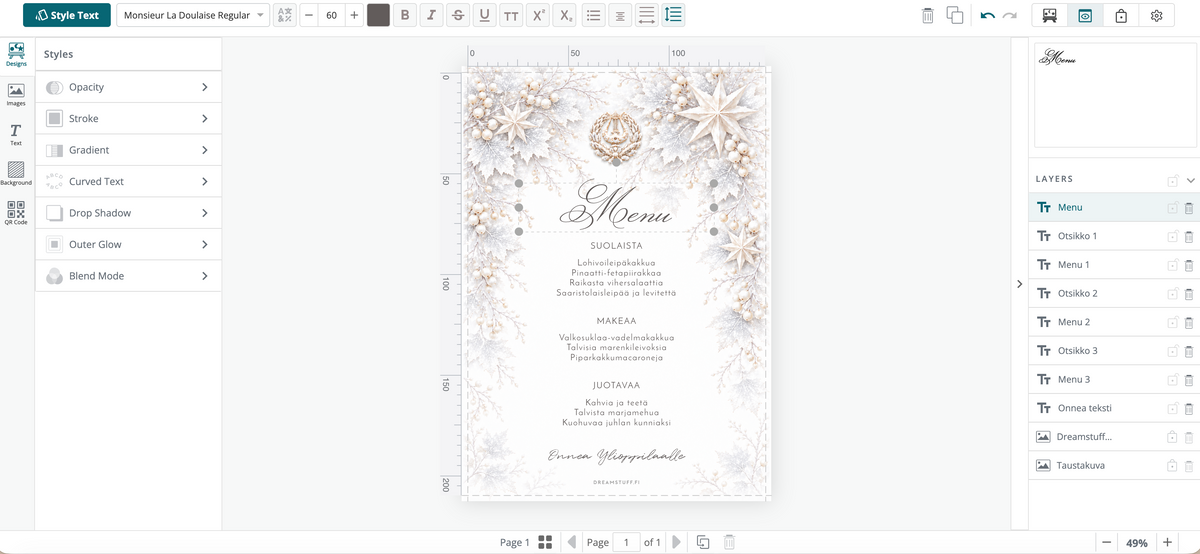Screen dimensions: 1200x554
Task: Go to the previous page
Action: click(x=571, y=542)
